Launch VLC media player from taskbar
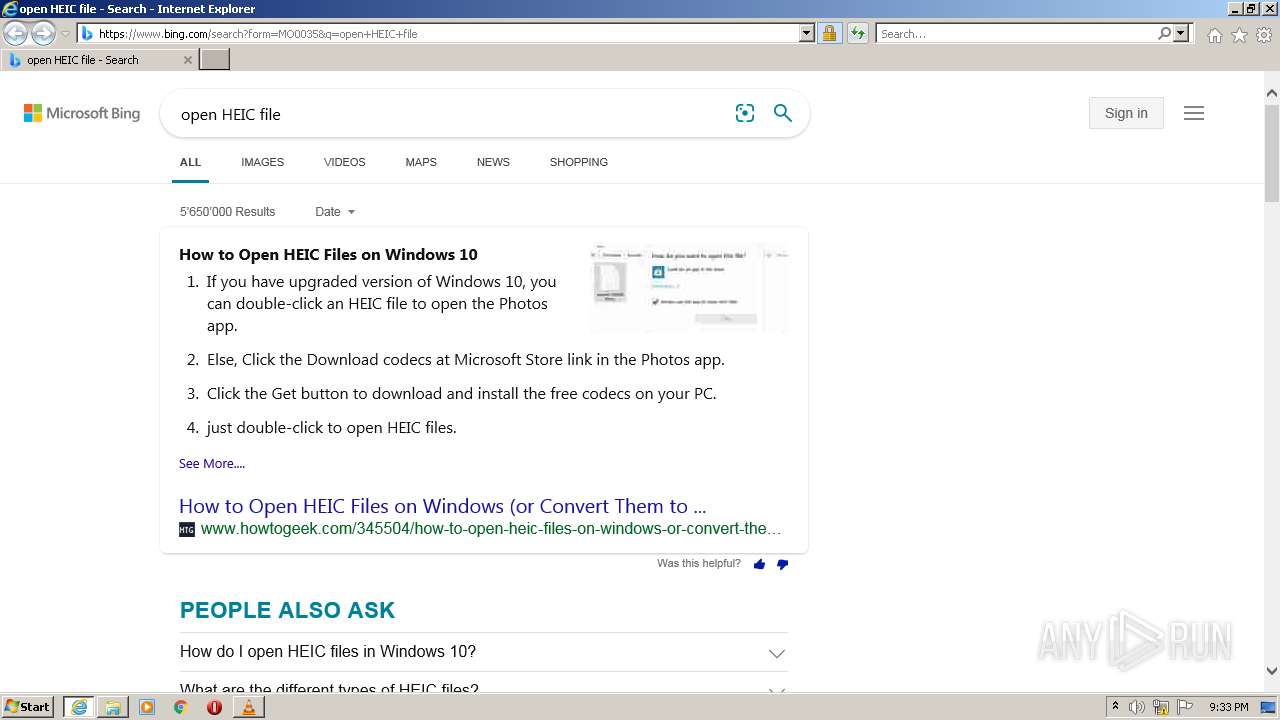The width and height of the screenshot is (1280, 720). (248, 707)
